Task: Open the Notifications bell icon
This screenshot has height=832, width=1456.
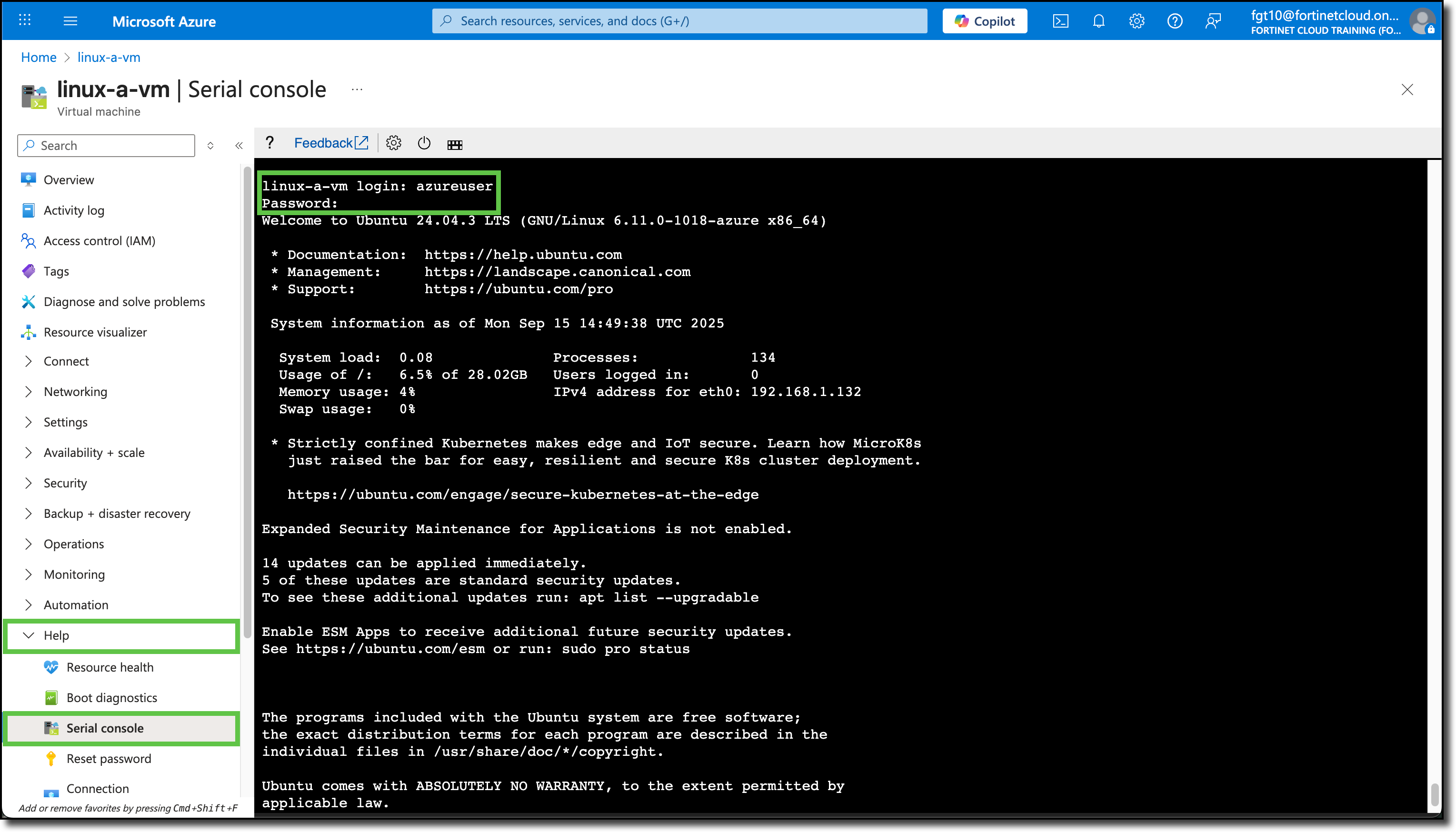Action: pyautogui.click(x=1098, y=20)
